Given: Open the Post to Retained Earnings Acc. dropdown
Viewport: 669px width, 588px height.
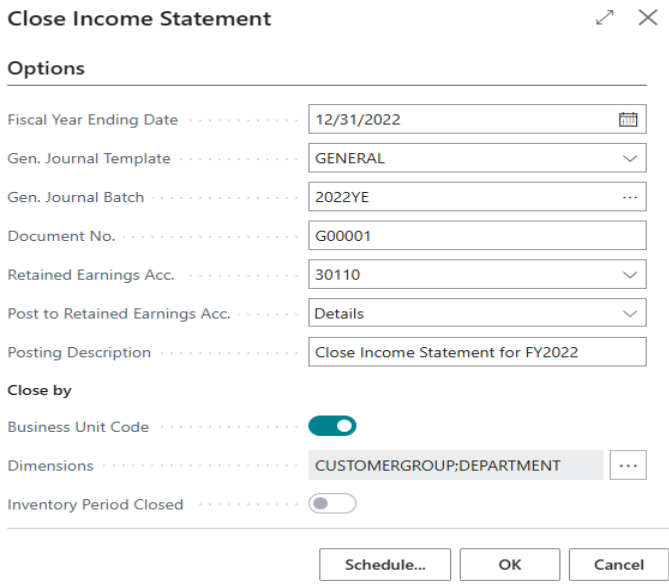Looking at the screenshot, I should (628, 313).
